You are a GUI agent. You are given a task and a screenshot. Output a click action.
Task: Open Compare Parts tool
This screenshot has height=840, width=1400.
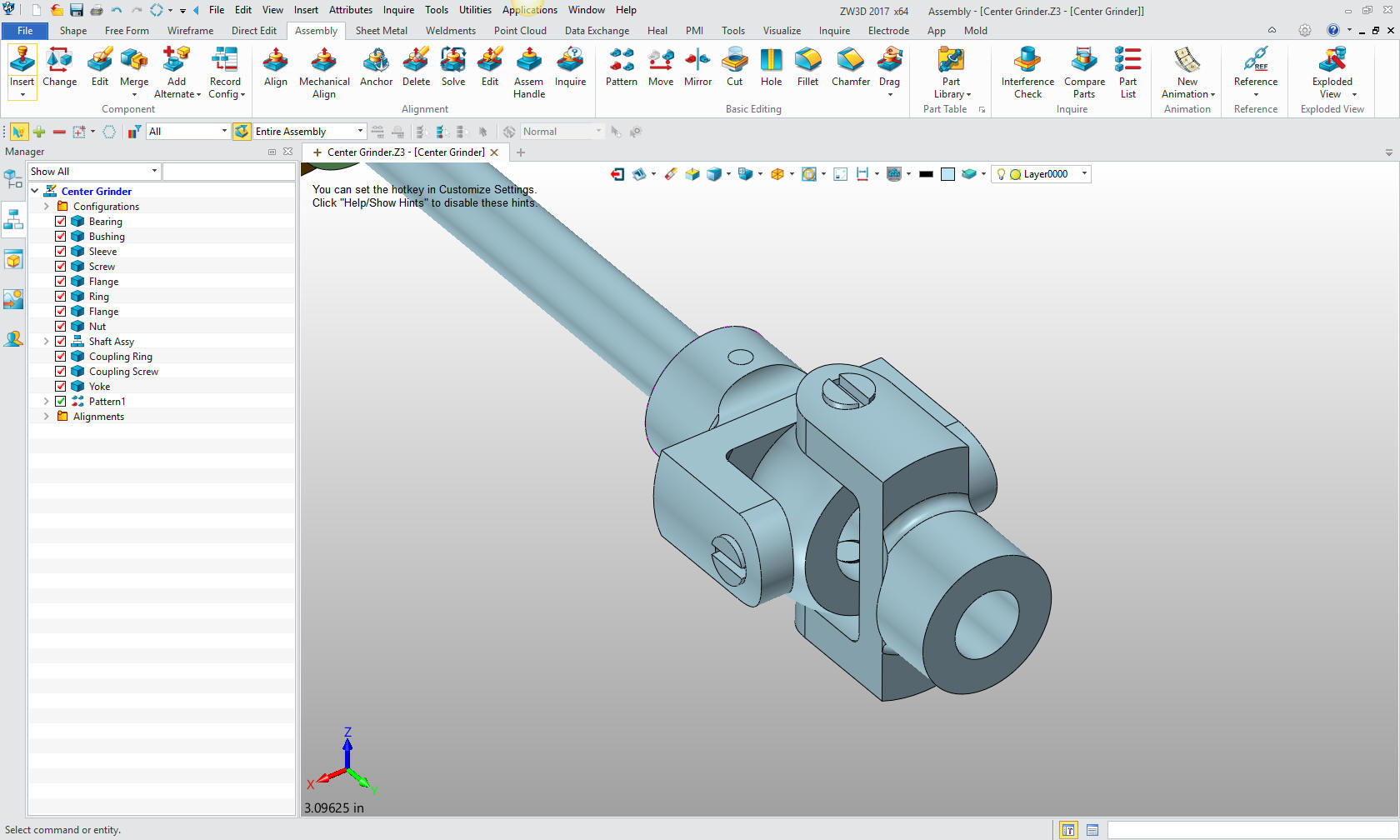tap(1084, 73)
